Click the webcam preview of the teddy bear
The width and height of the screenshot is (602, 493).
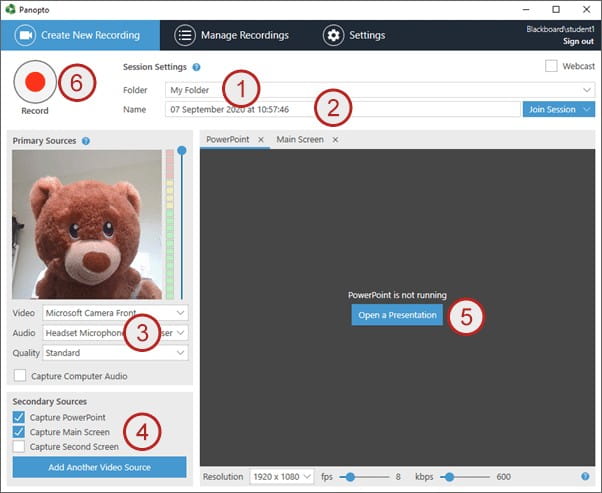87,224
